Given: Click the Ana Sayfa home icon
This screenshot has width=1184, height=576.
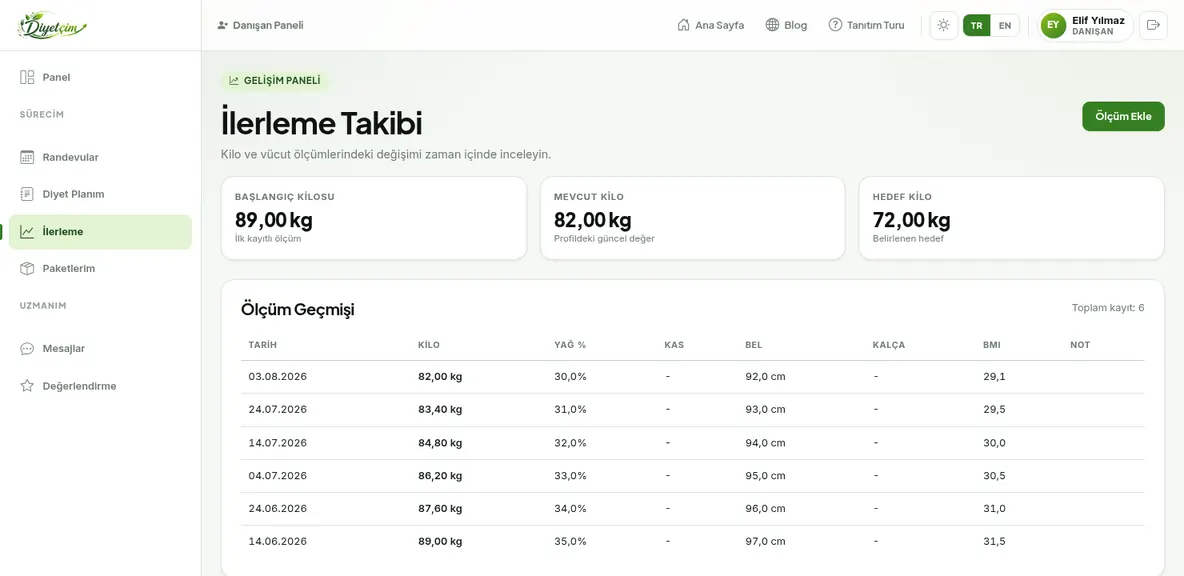Looking at the screenshot, I should [x=683, y=25].
